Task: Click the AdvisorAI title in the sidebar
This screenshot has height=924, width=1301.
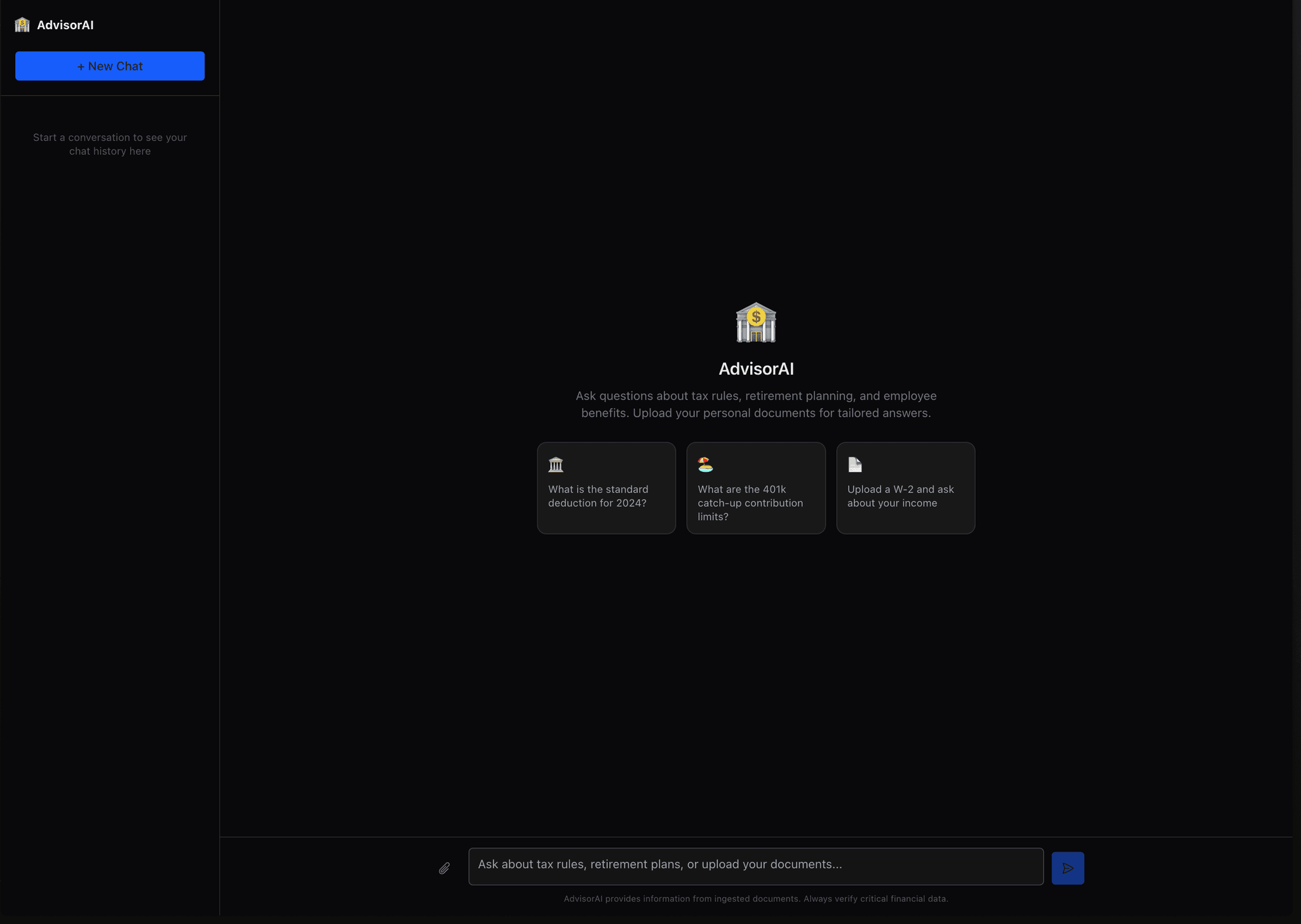Action: 65,25
